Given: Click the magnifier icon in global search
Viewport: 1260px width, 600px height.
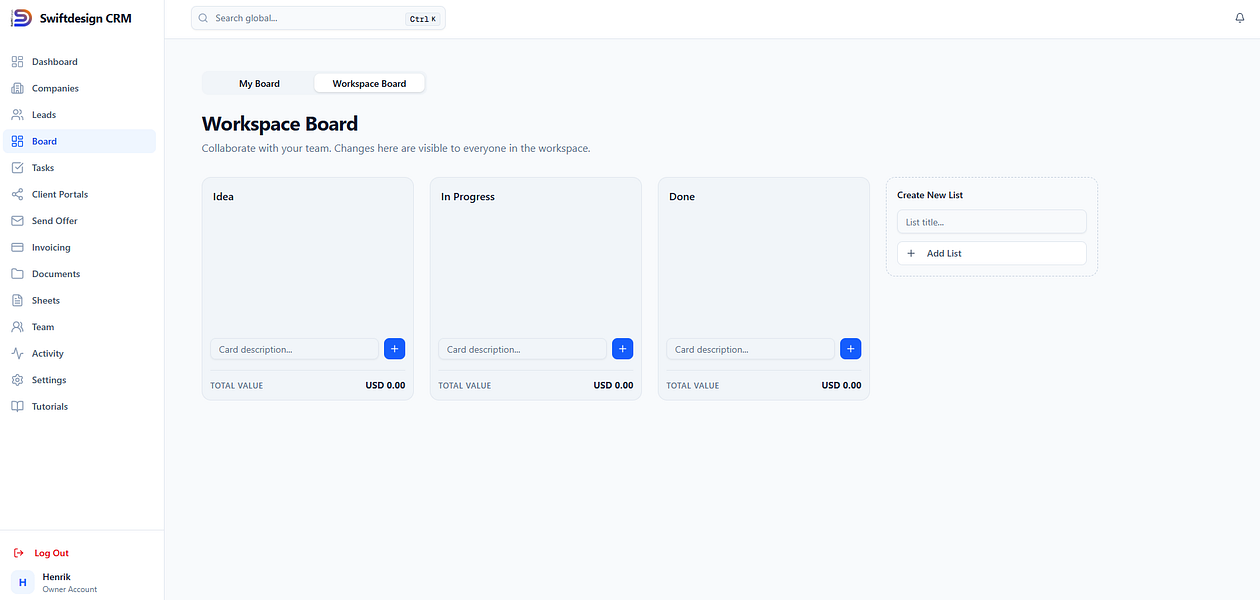Looking at the screenshot, I should click(x=203, y=18).
